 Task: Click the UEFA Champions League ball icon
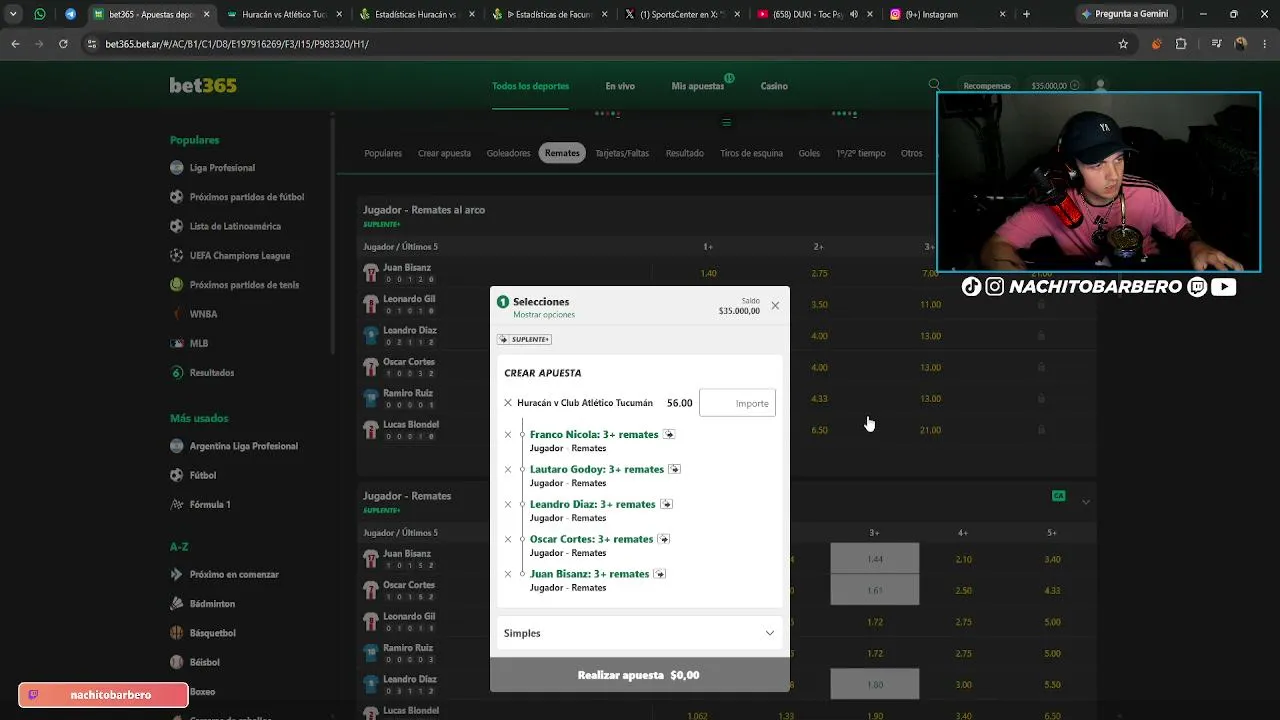click(177, 255)
